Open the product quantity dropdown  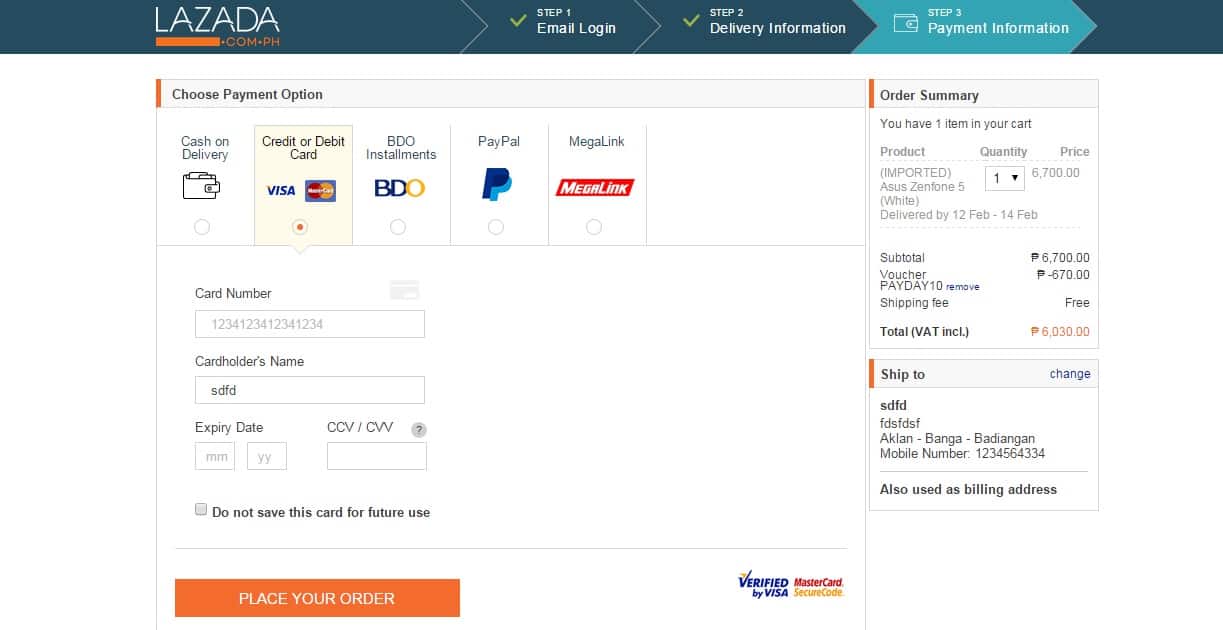1004,178
